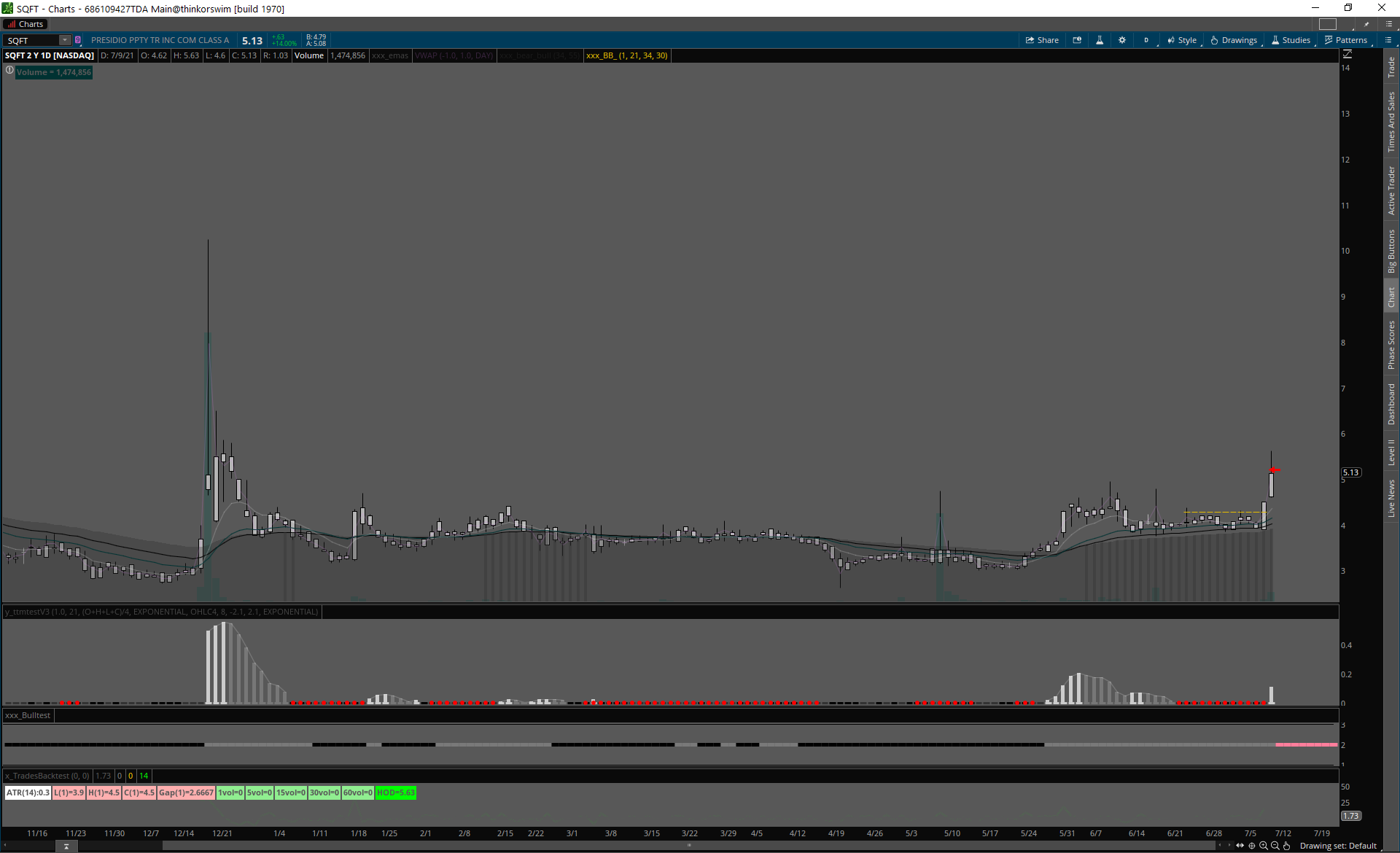Open the Drawings menu
The height and width of the screenshot is (853, 1400).
tap(1234, 40)
